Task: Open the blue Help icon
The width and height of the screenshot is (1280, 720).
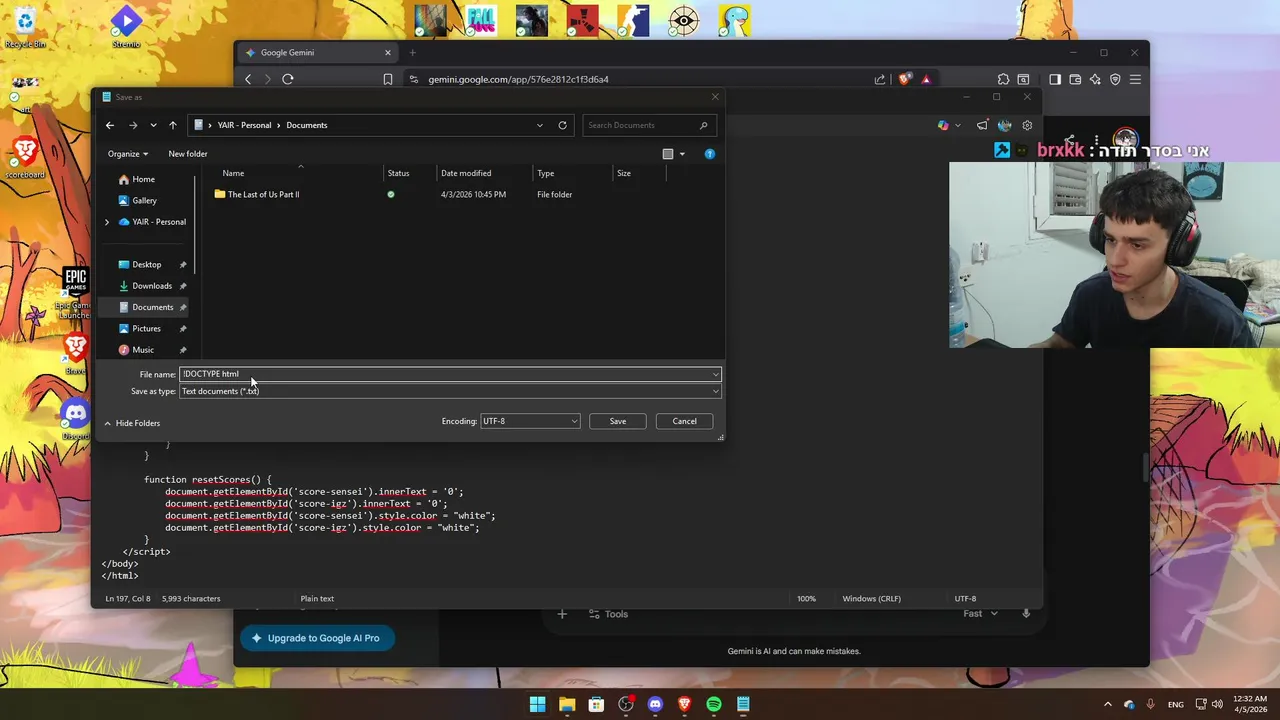Action: pyautogui.click(x=710, y=154)
